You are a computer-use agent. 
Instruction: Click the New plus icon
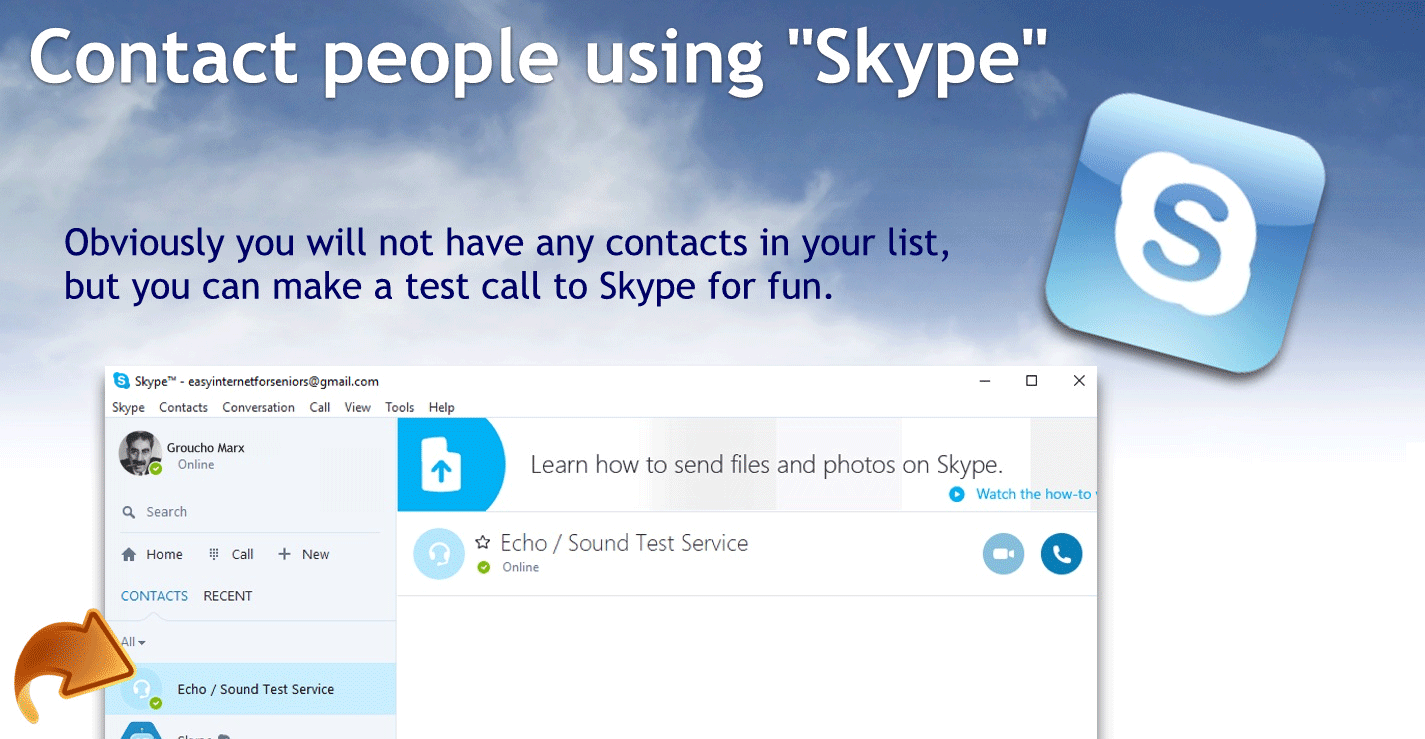coord(285,554)
